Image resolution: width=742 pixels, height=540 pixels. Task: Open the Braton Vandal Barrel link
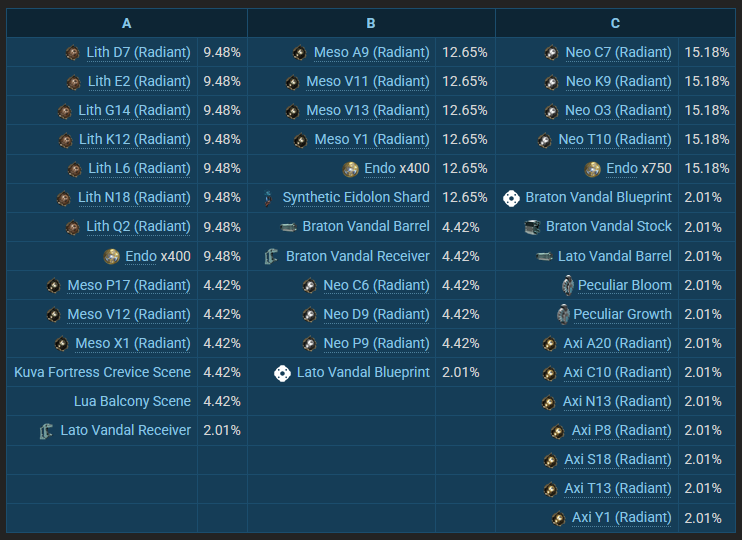pos(366,227)
